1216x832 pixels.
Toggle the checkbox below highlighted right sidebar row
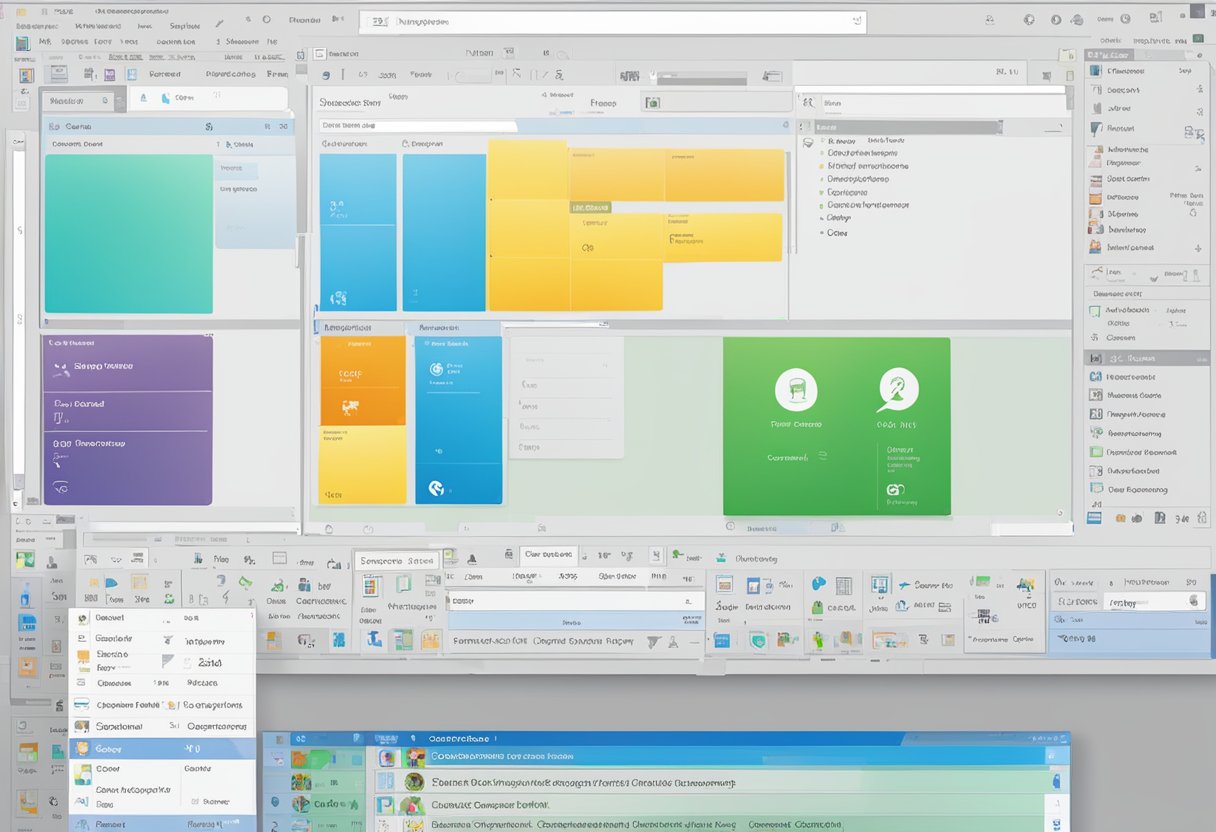click(1096, 377)
